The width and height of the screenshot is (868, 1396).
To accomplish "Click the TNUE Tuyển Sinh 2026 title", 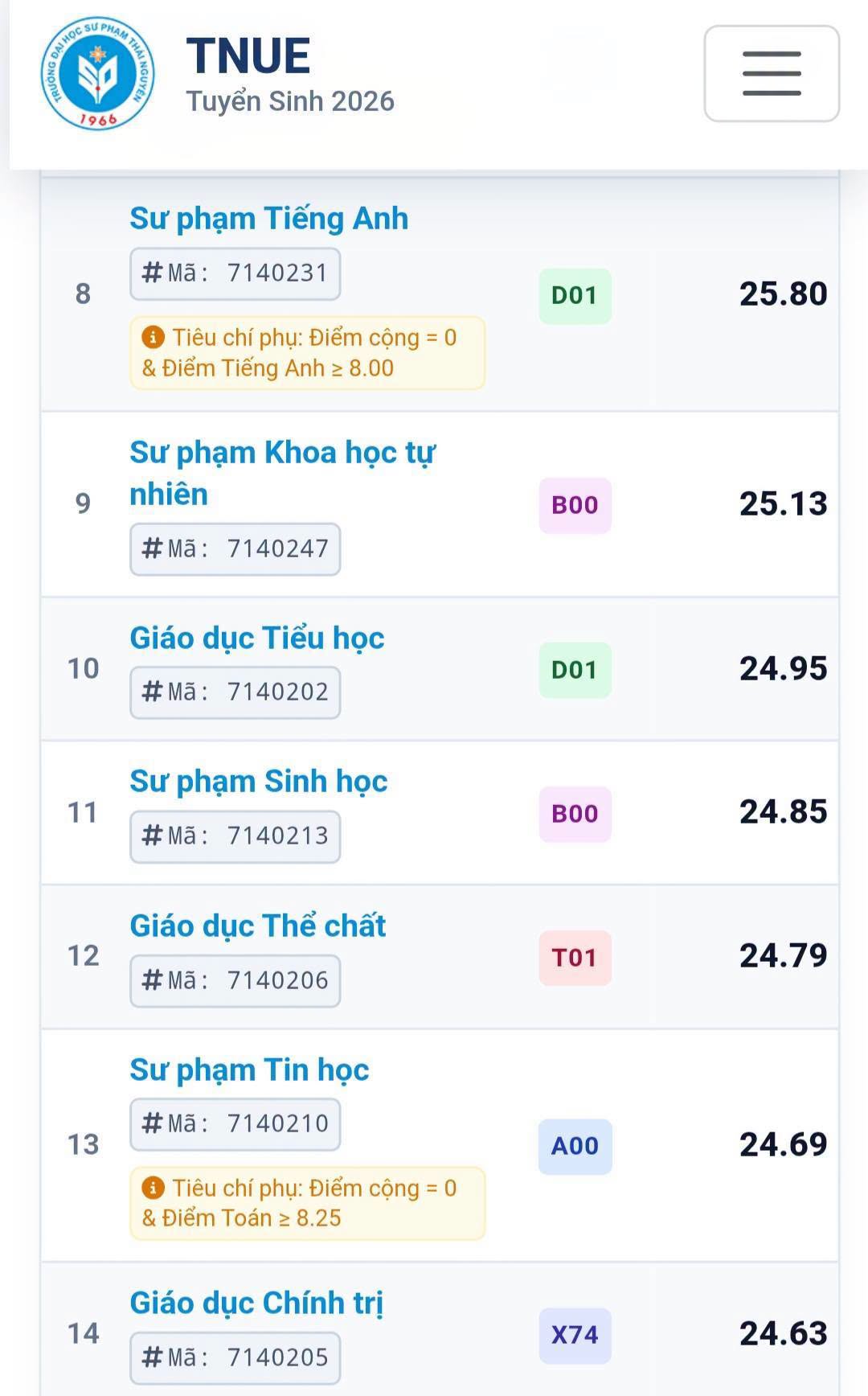I will coord(290,75).
